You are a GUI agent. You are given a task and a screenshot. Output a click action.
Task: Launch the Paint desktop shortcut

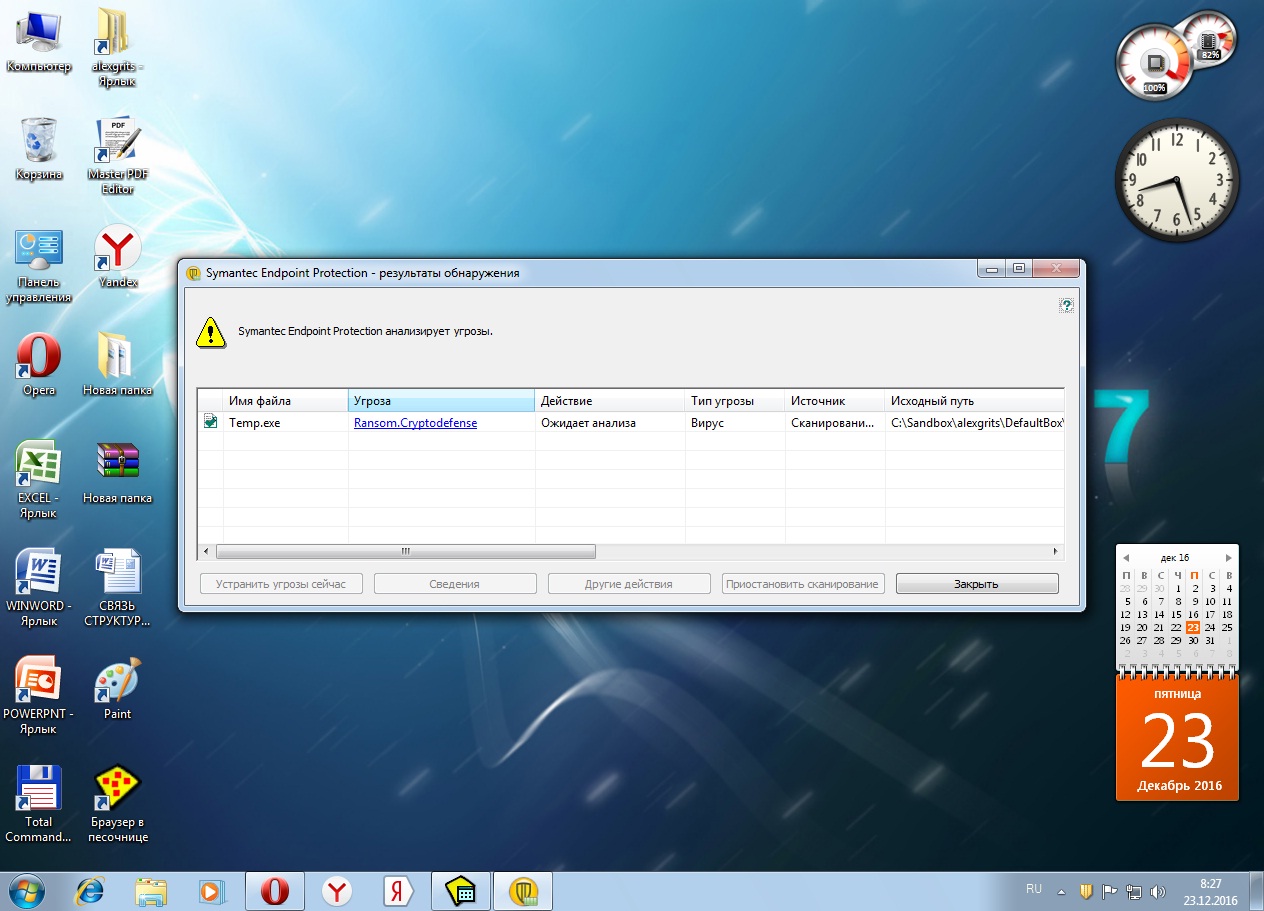[x=118, y=688]
